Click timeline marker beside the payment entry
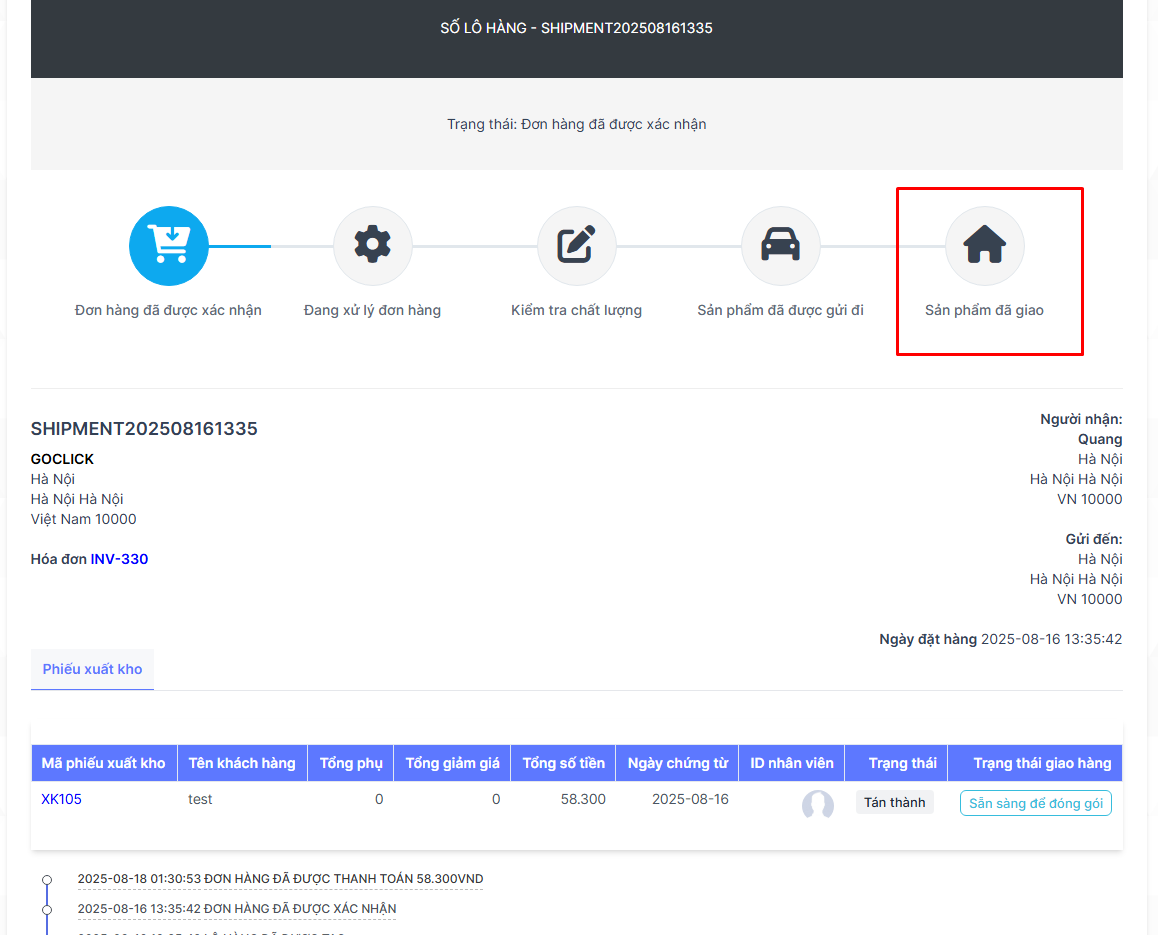The height and width of the screenshot is (935, 1158). pos(46,880)
